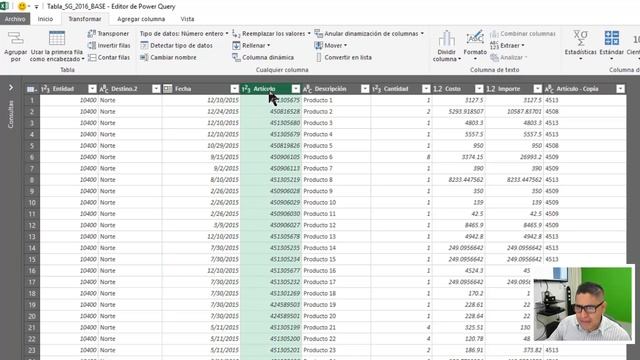The width and height of the screenshot is (640, 360).
Task: Open the Archivo menu
Action: [x=15, y=19]
